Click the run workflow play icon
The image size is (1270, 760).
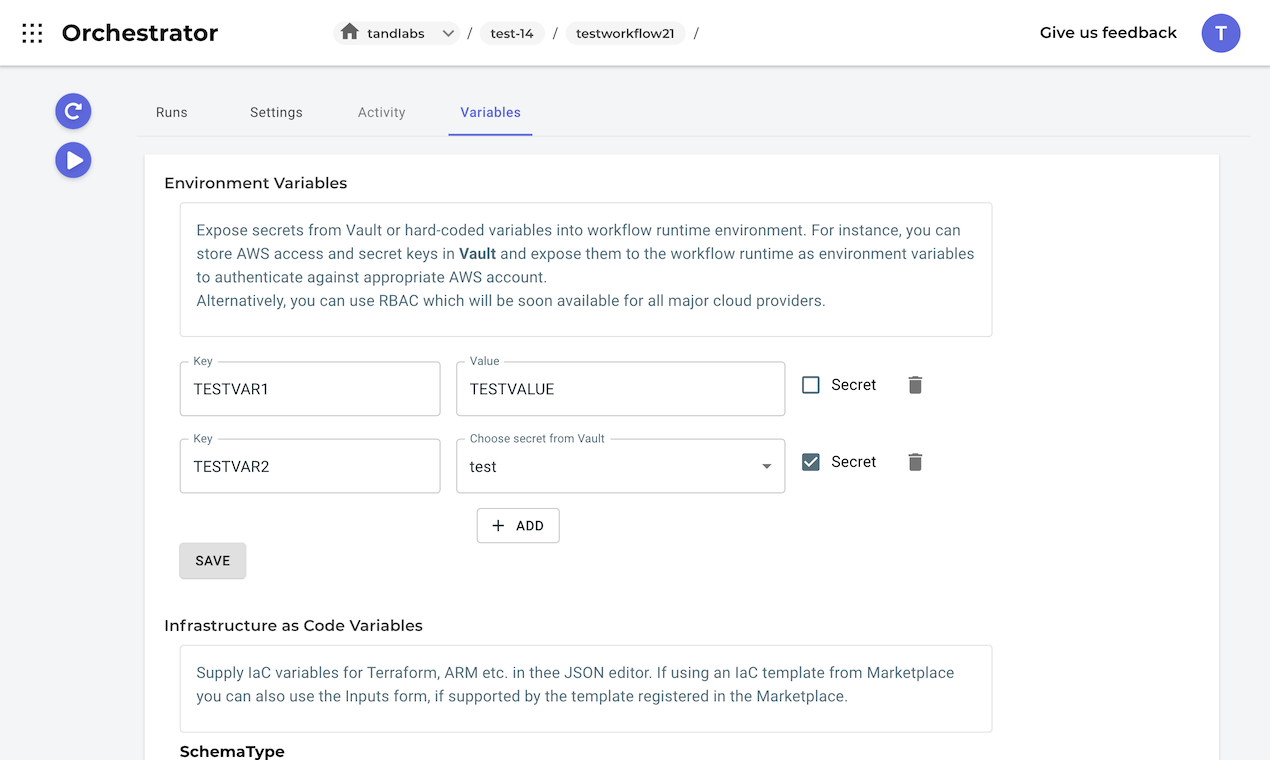tap(73, 160)
